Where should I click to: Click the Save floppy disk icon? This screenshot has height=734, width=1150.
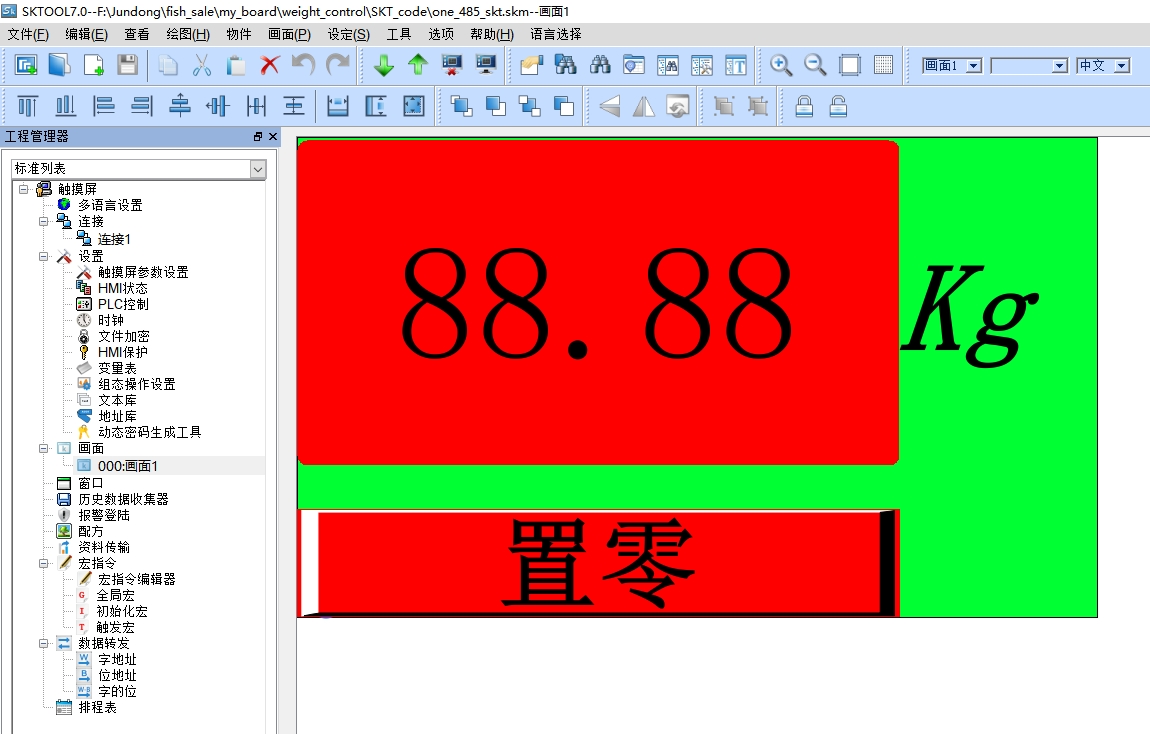coord(127,66)
